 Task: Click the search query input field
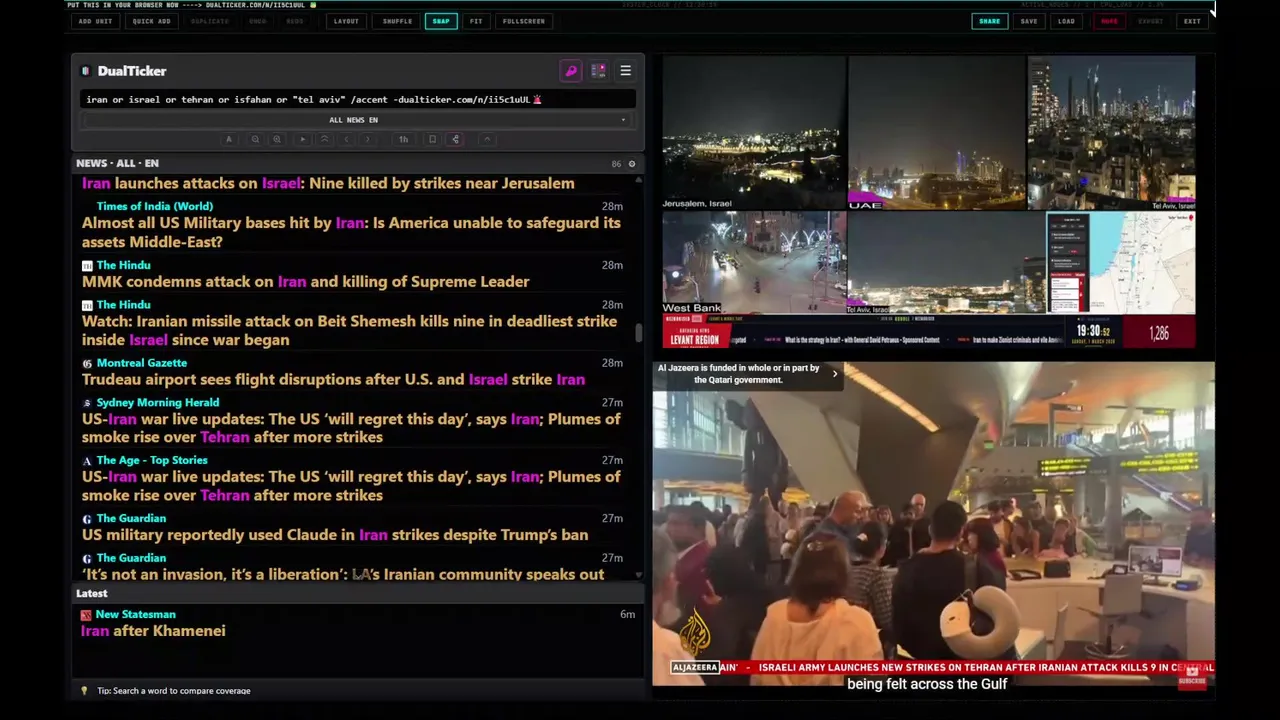[x=357, y=99]
